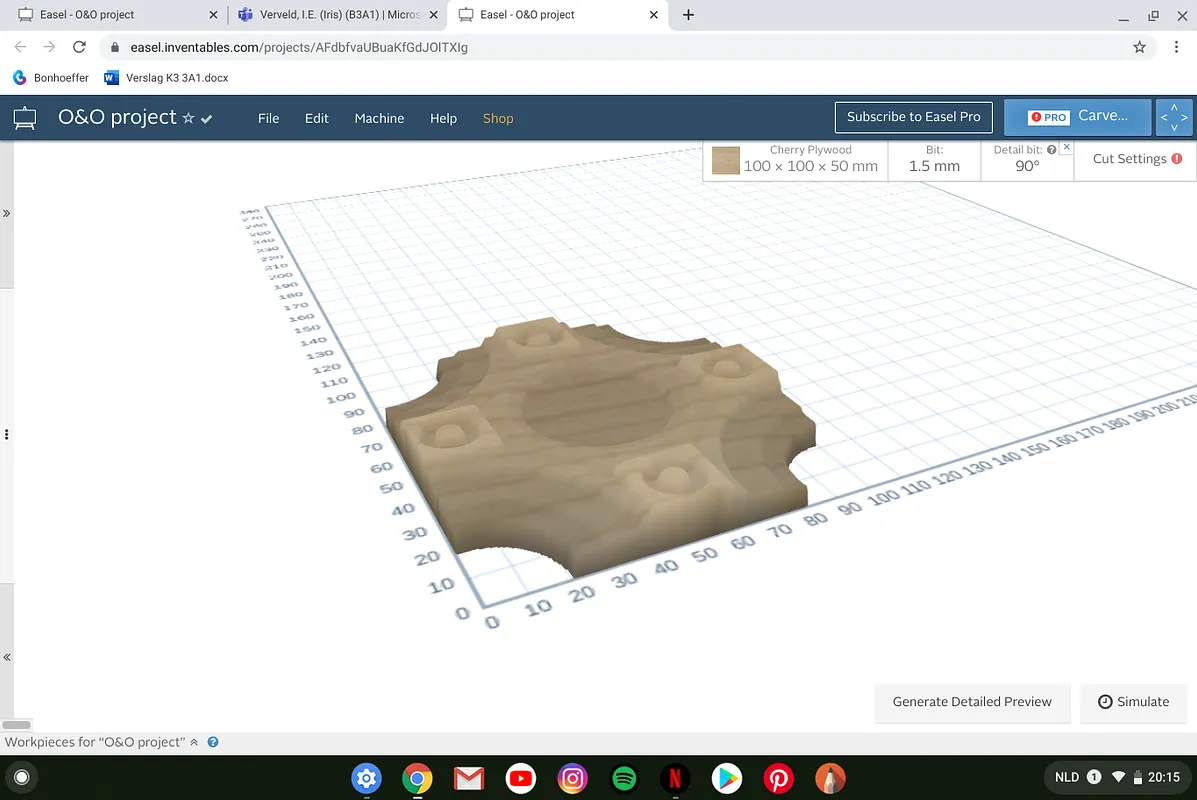1197x800 pixels.
Task: Expand the Workpieces panel chevron
Action: pyautogui.click(x=194, y=742)
